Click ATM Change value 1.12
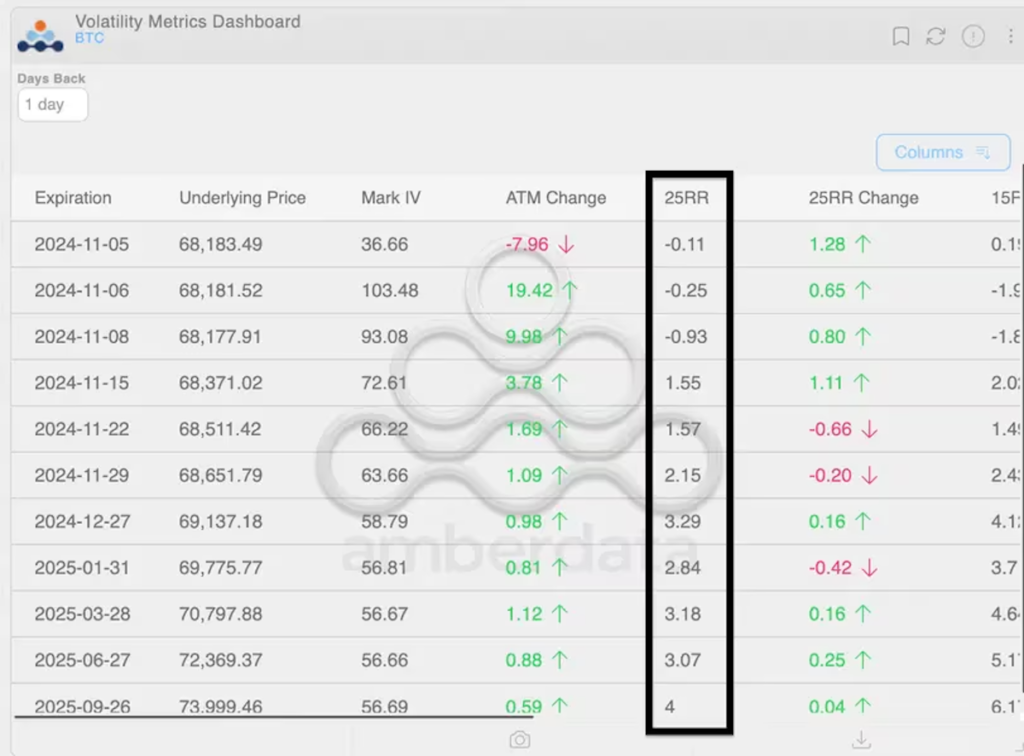1024x756 pixels. (524, 614)
